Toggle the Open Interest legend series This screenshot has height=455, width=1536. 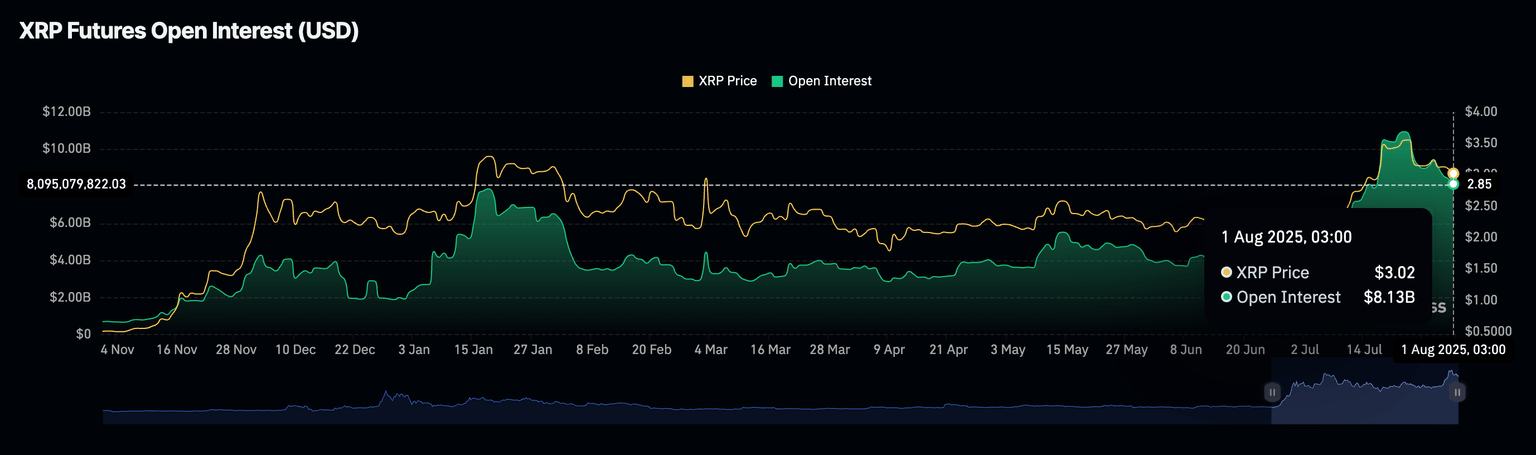[x=829, y=81]
